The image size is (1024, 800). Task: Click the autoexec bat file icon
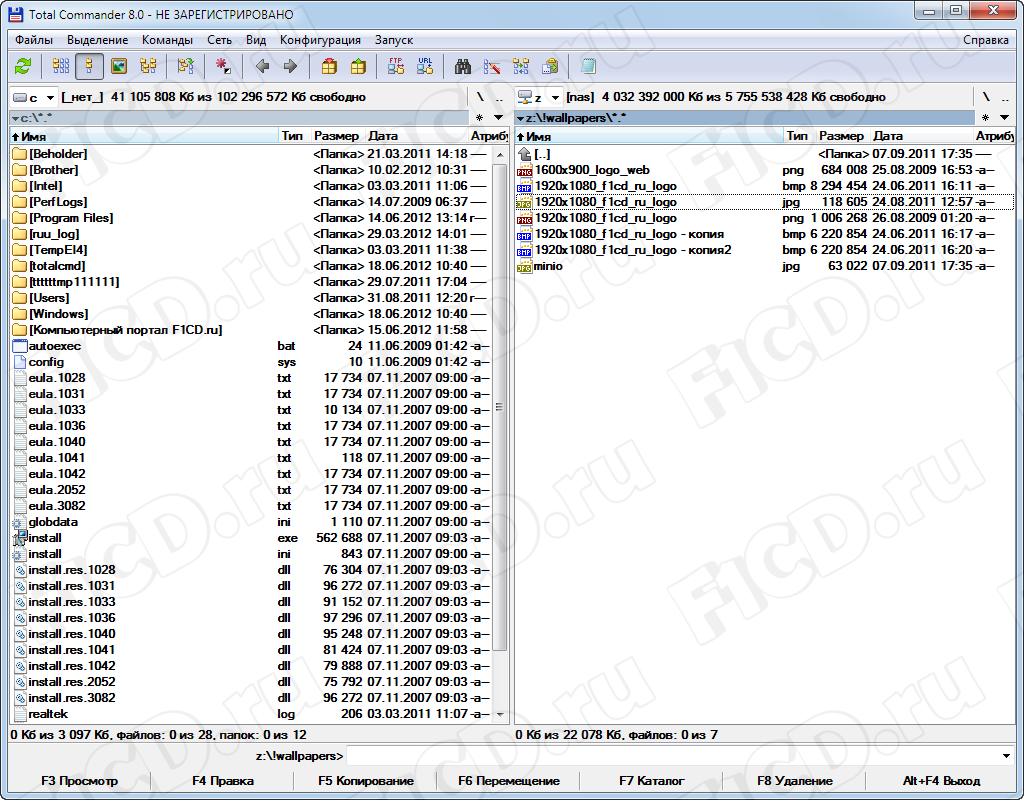click(20, 346)
